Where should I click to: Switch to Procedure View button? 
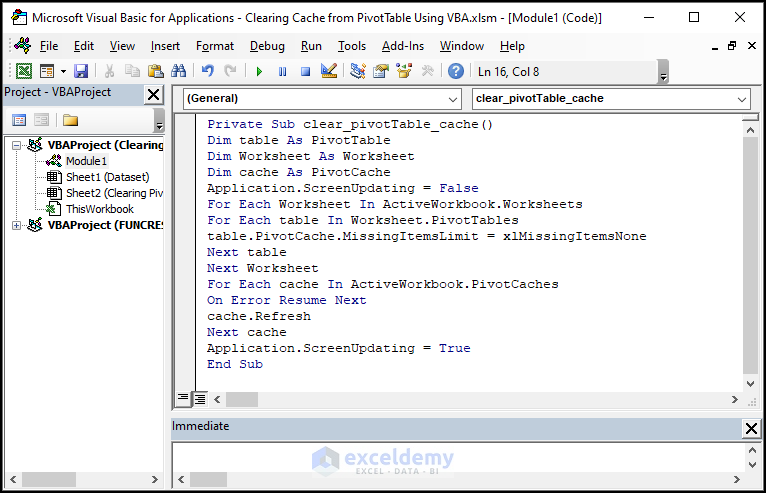[183, 399]
